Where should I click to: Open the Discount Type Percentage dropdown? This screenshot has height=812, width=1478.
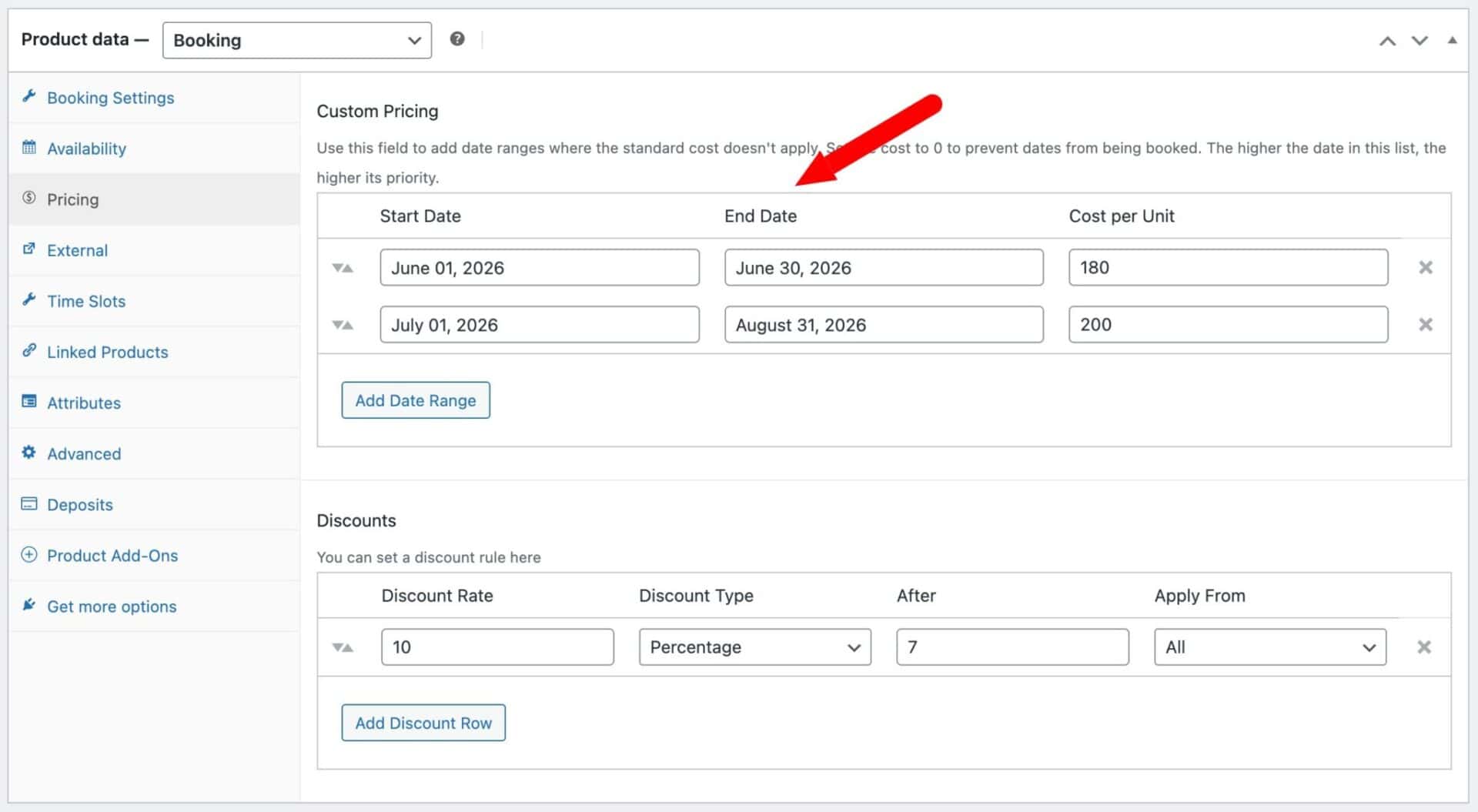(755, 647)
